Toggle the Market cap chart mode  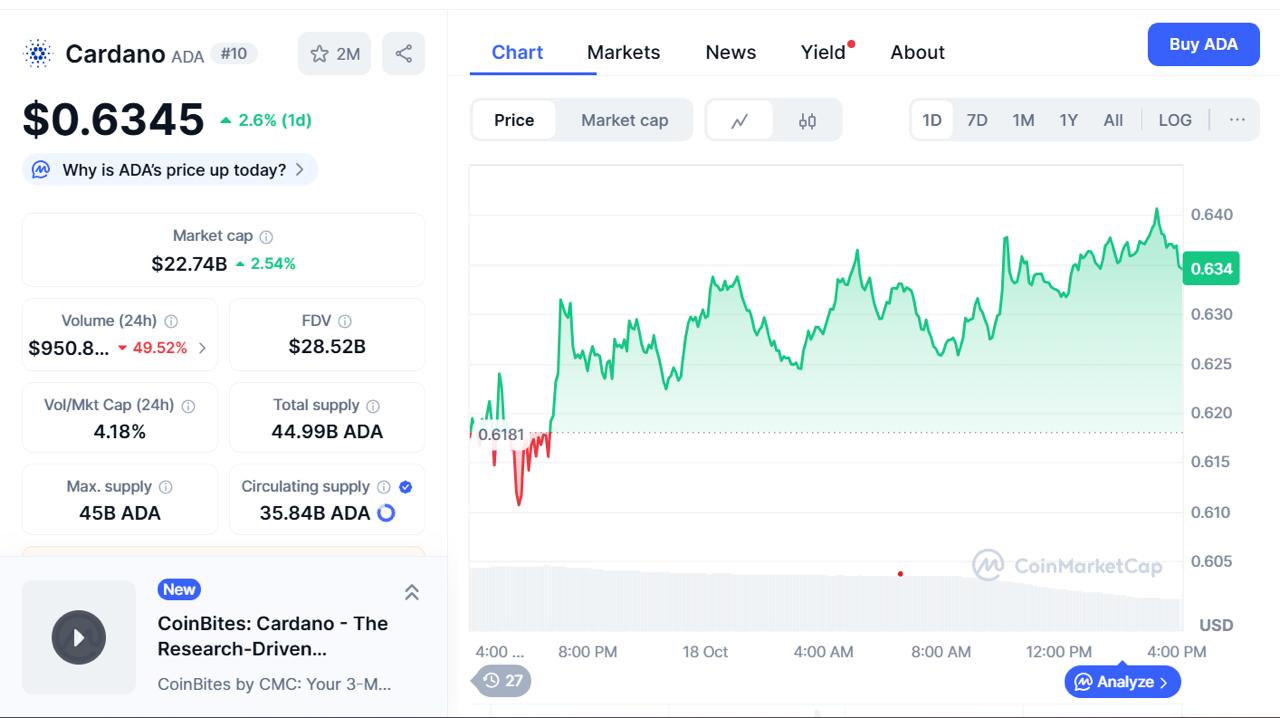tap(624, 120)
